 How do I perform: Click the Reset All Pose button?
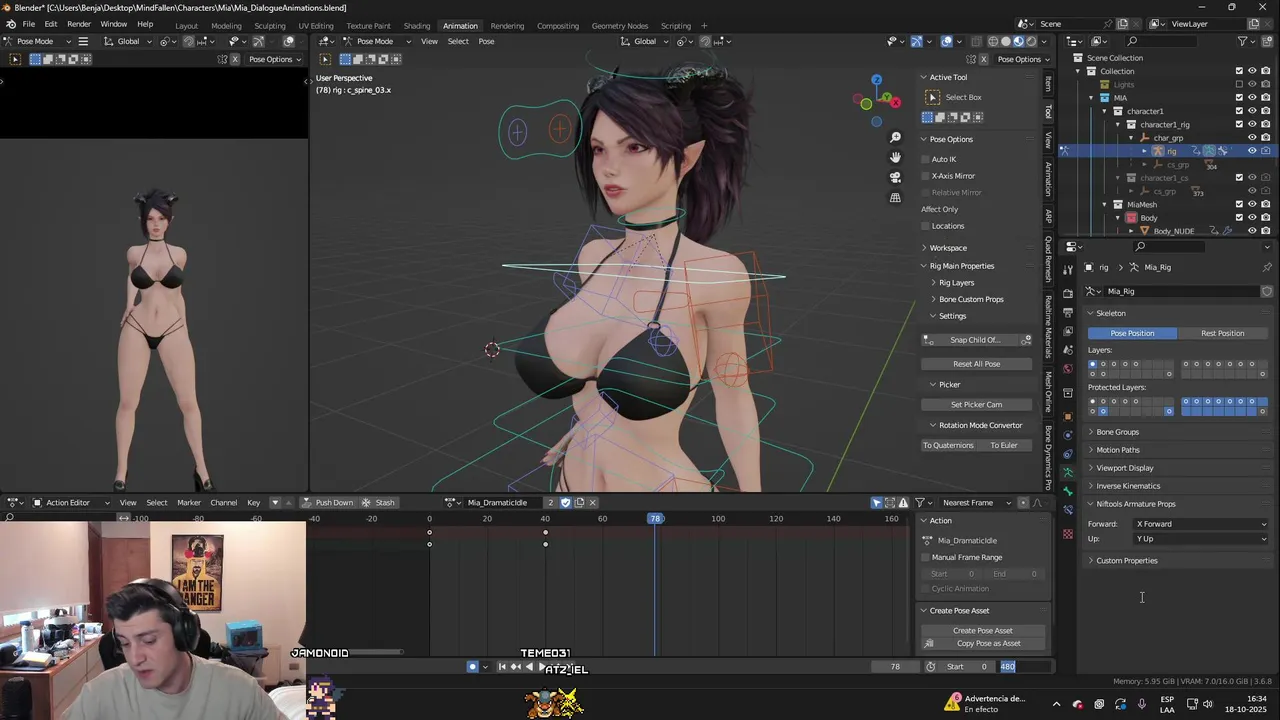[976, 364]
